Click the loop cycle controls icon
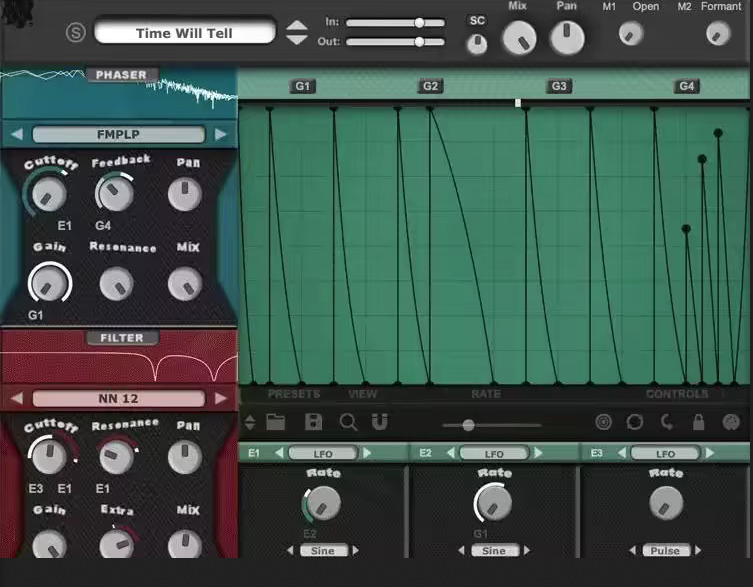The width and height of the screenshot is (753, 587). coord(635,422)
